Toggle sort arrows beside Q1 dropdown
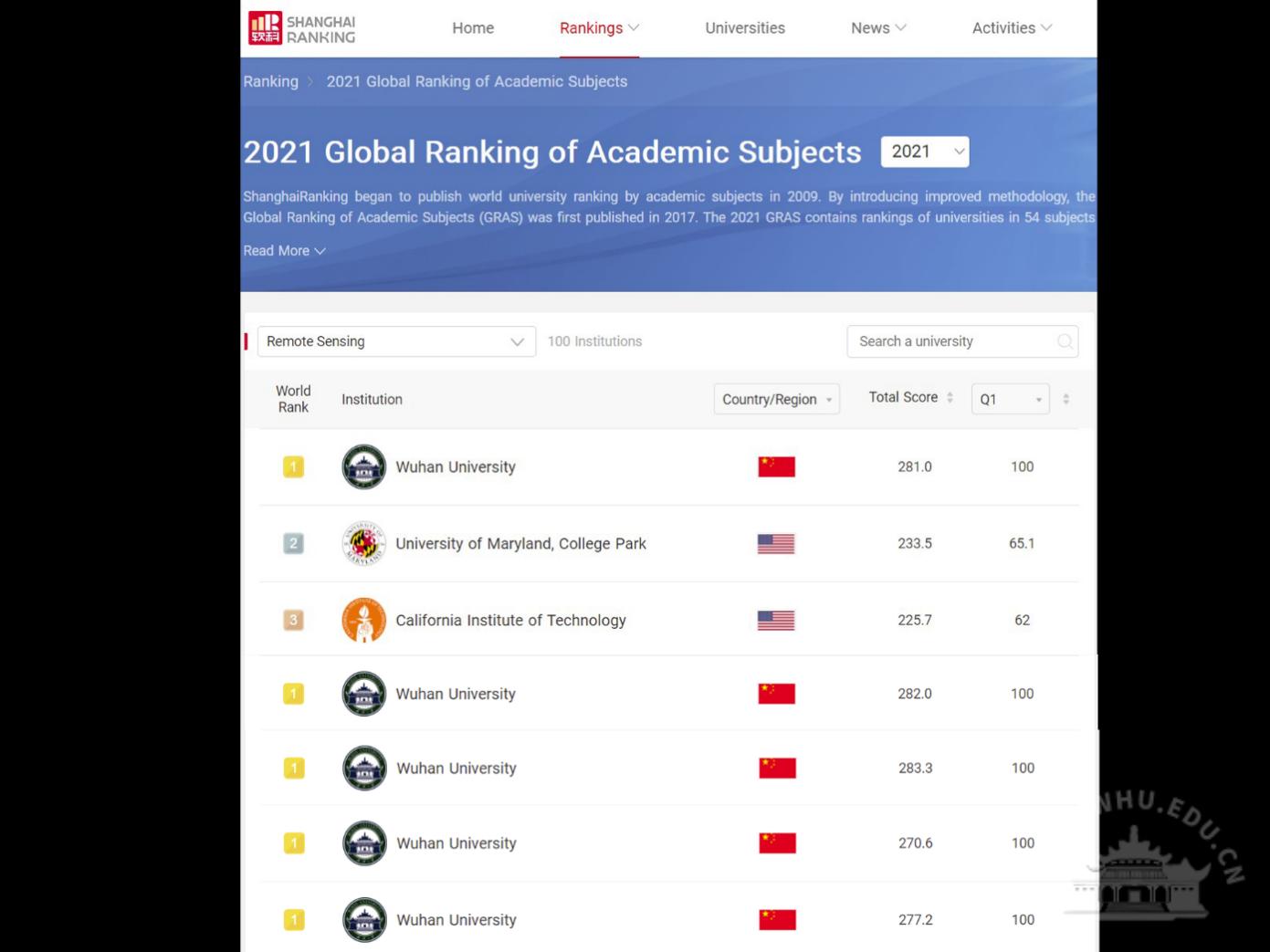 (x=1065, y=399)
